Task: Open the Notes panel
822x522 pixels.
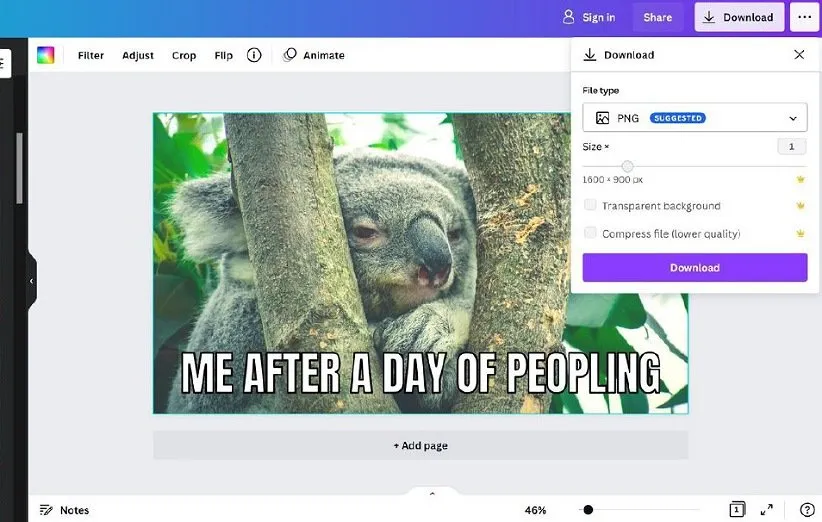Action: click(x=64, y=510)
